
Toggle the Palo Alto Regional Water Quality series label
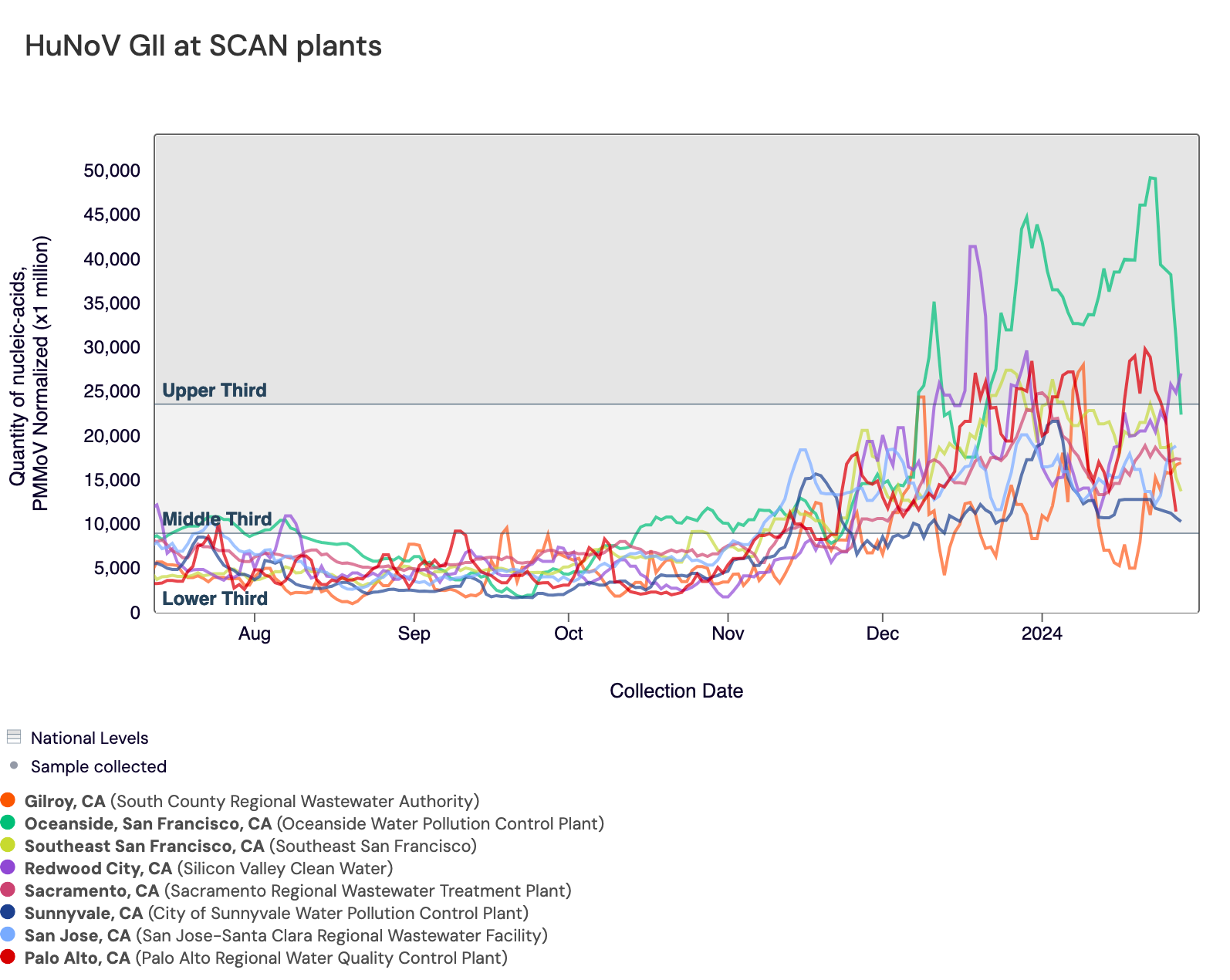pos(266,958)
